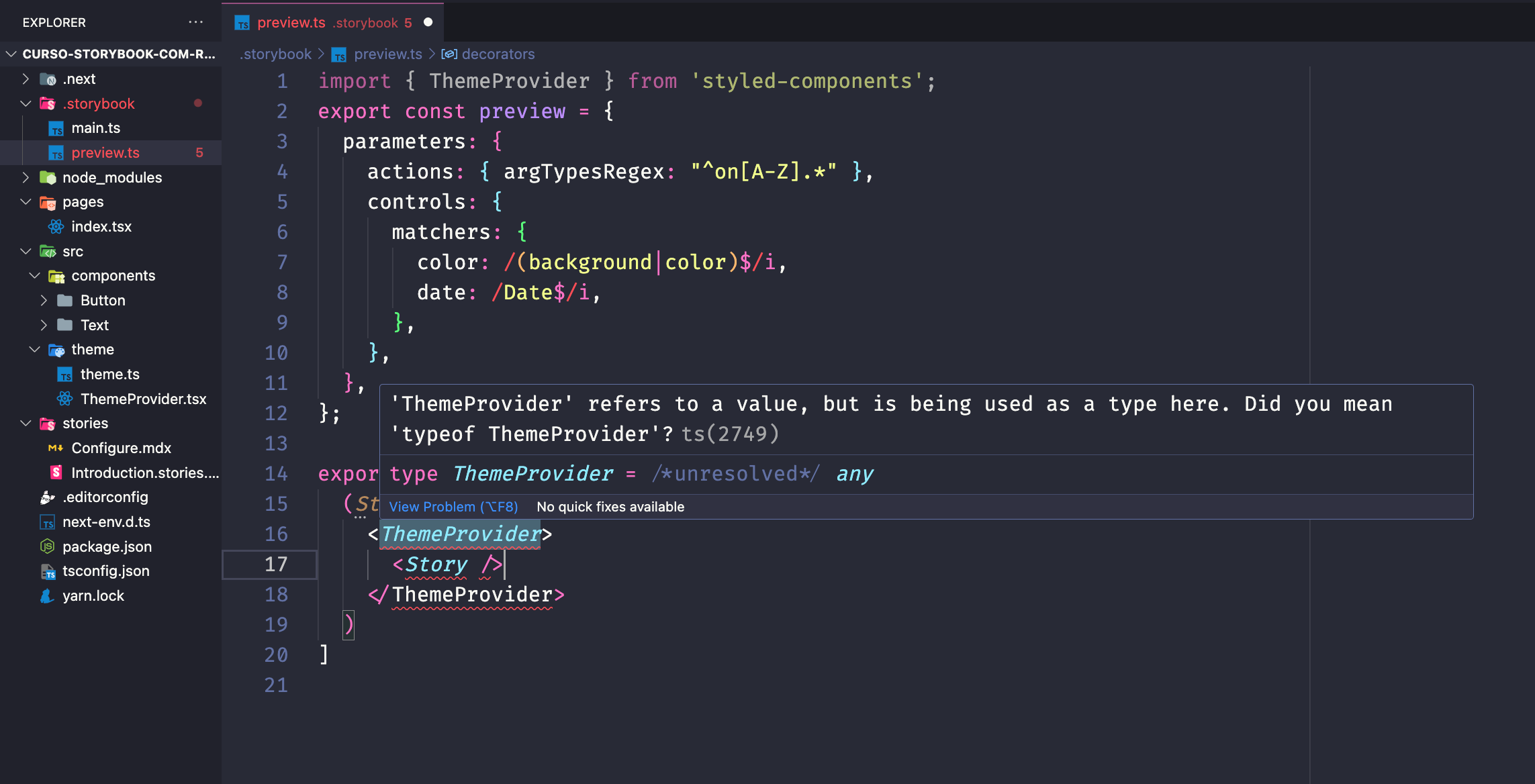The height and width of the screenshot is (784, 1535).
Task: Click the TypeScript error icon on preview.ts
Action: 198,152
